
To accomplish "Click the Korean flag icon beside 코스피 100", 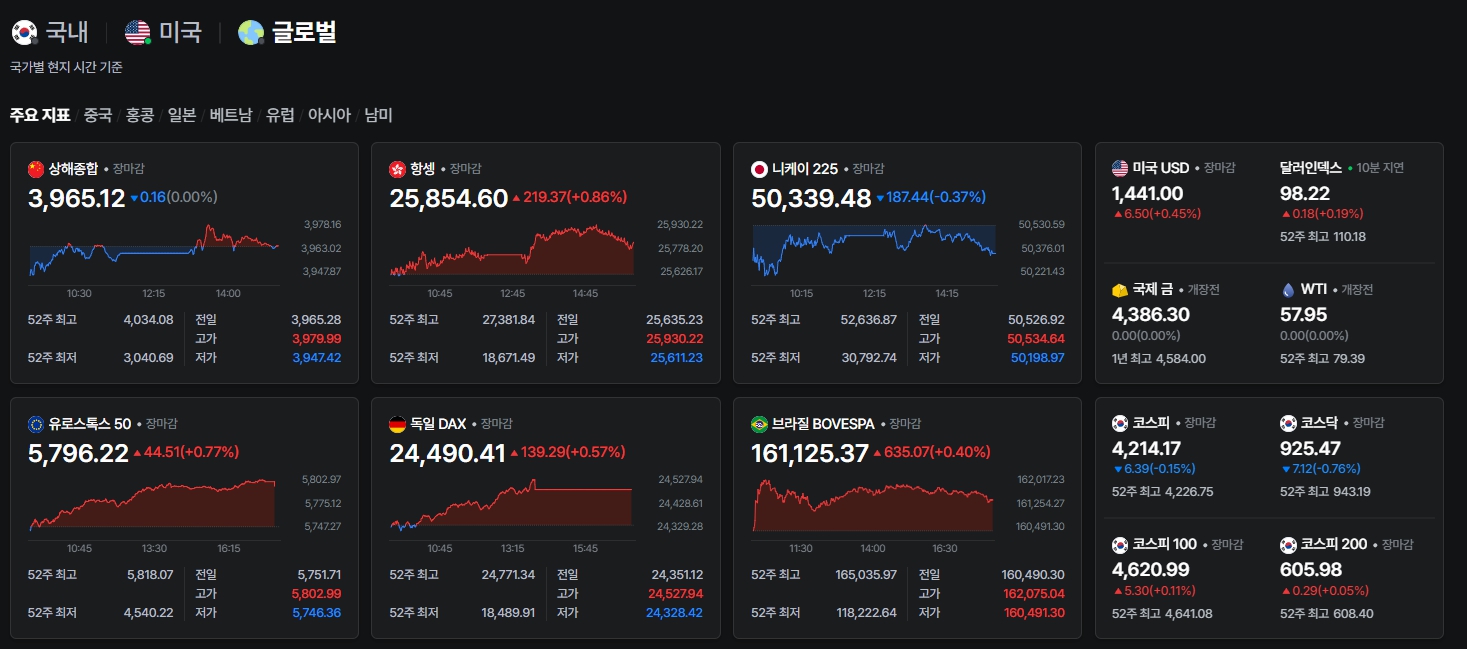I will point(1120,545).
